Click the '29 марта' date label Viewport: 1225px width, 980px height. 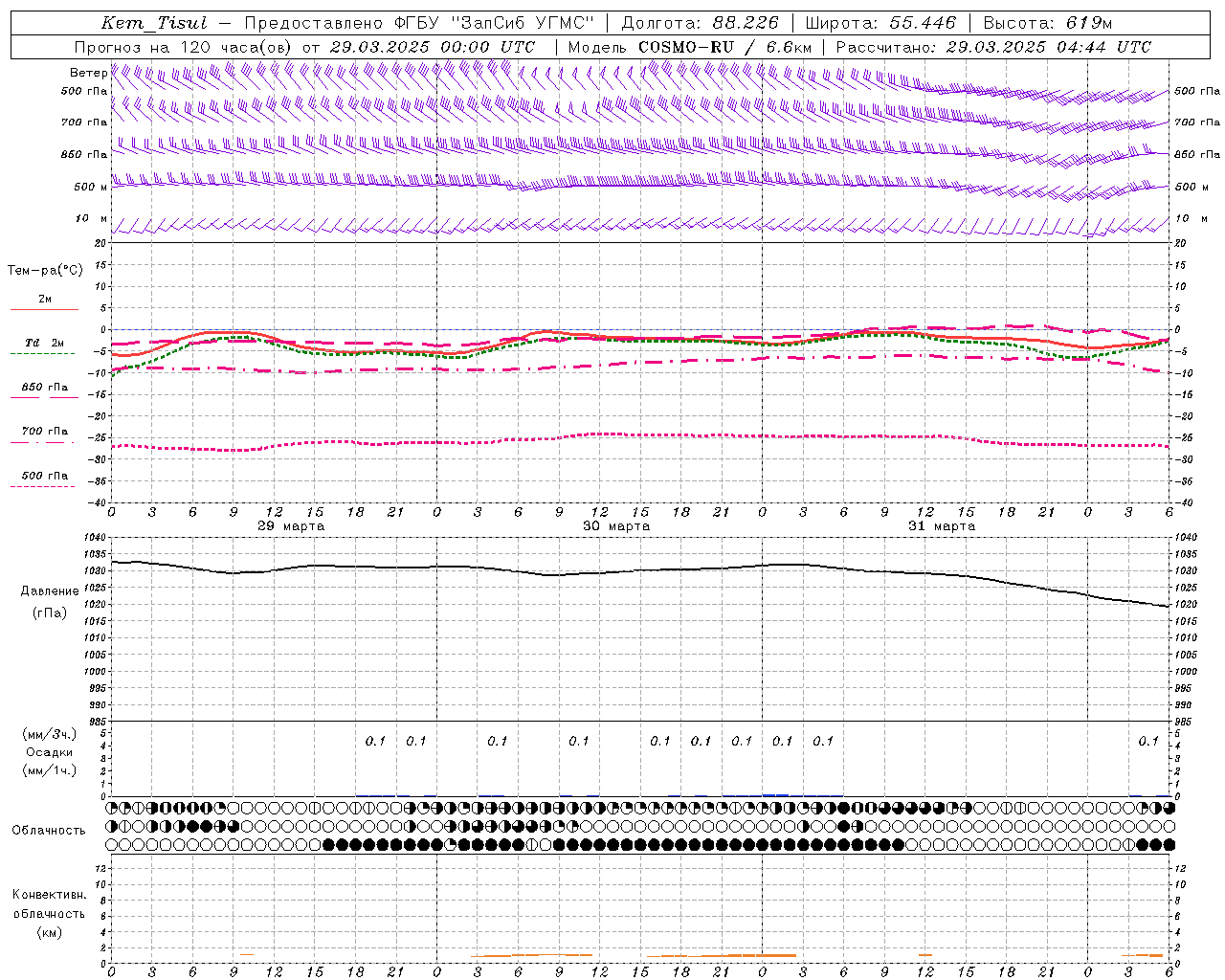pos(291,526)
